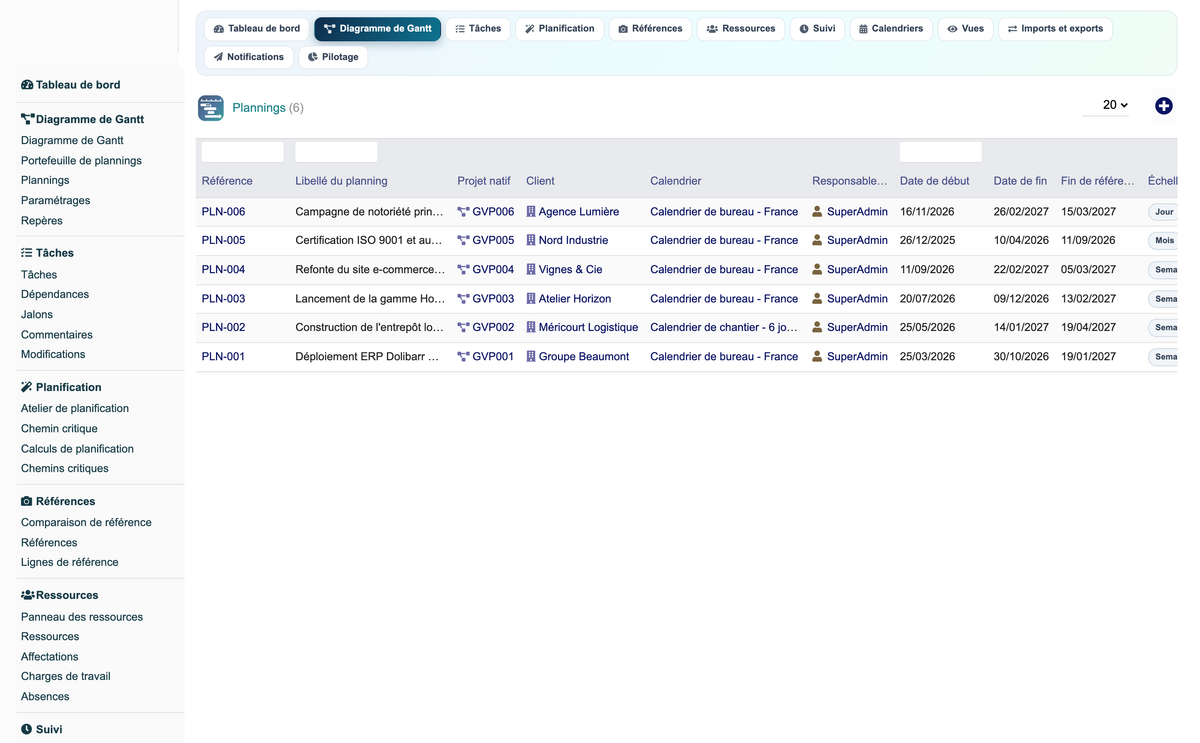Click the Jour scale badge in PLN-006 row
Screen dimensions: 1200x743
click(x=1163, y=212)
